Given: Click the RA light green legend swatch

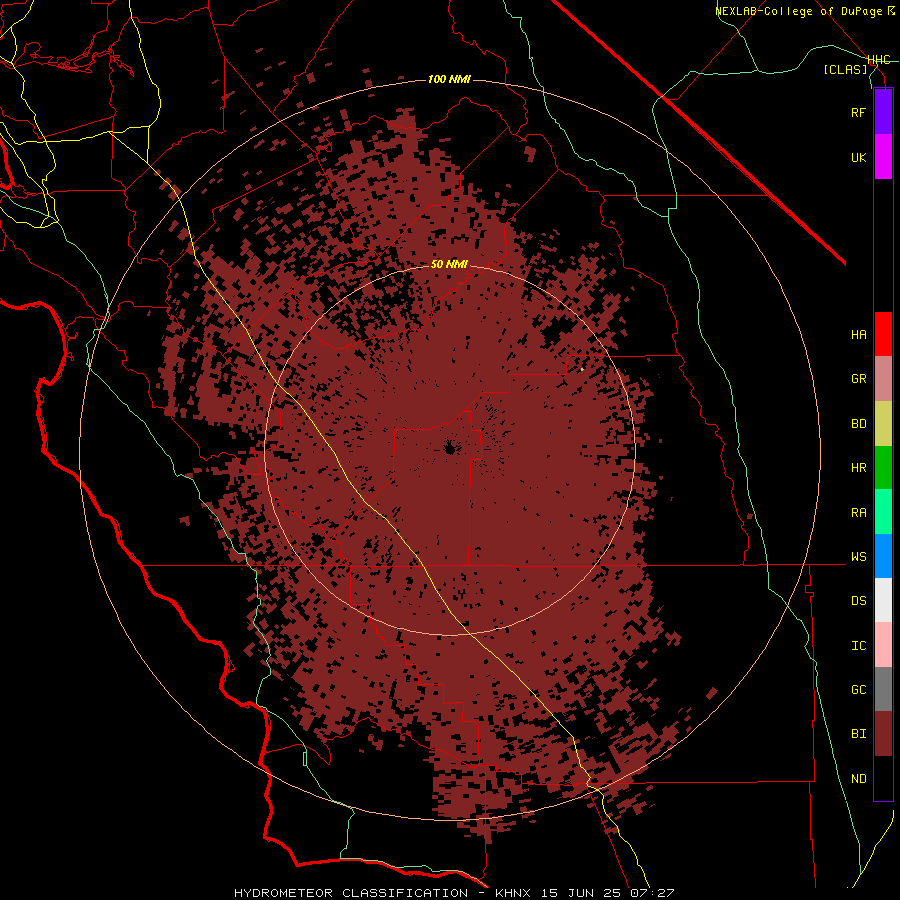Looking at the screenshot, I should coord(883,512).
